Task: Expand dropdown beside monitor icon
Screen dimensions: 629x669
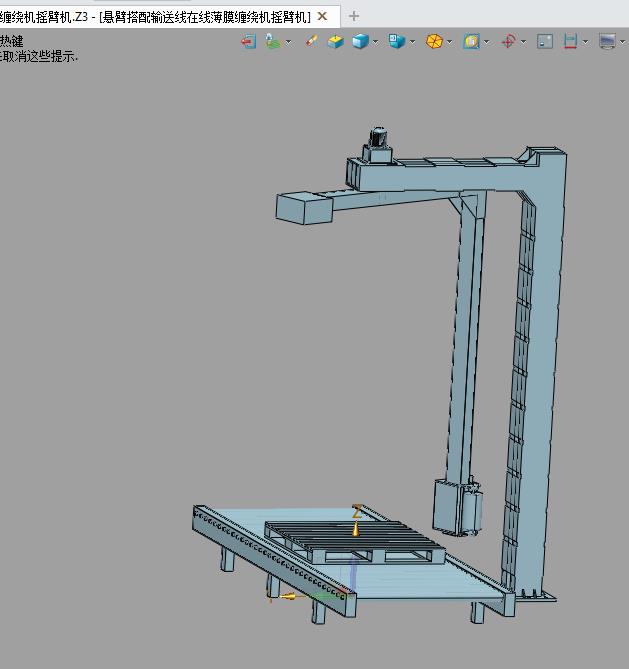Action: coord(622,42)
